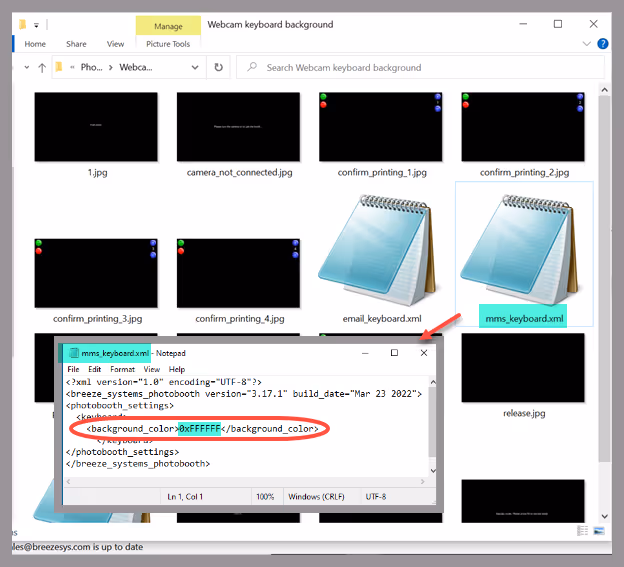The width and height of the screenshot is (624, 567).
Task: Open Notepad File menu
Action: [73, 369]
